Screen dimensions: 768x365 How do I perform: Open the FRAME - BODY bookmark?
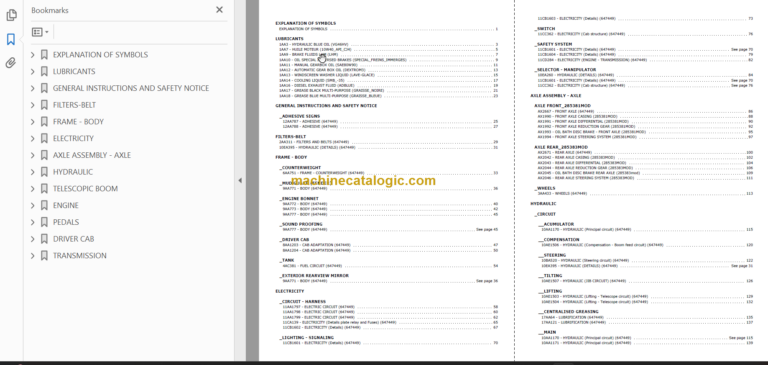click(x=78, y=122)
